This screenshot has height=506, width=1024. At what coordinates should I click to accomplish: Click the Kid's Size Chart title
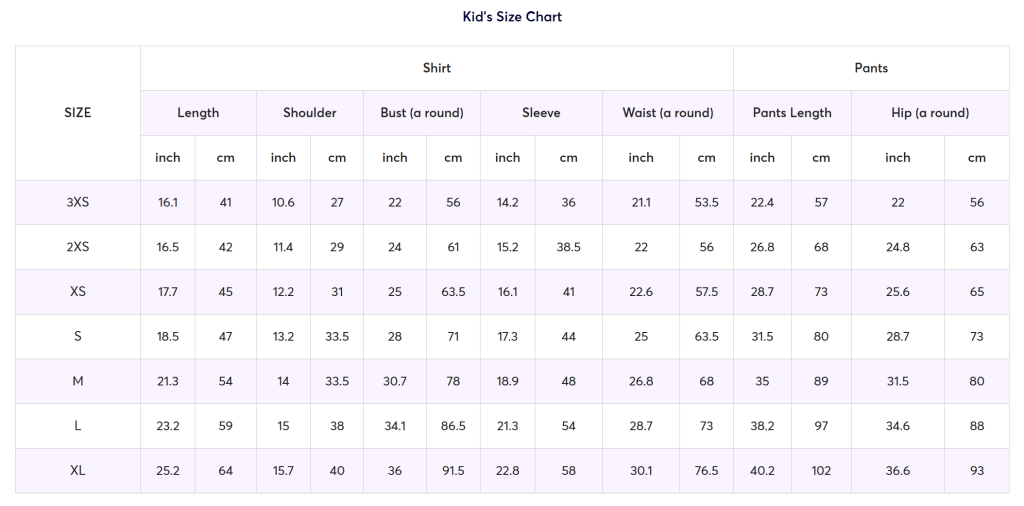point(512,17)
